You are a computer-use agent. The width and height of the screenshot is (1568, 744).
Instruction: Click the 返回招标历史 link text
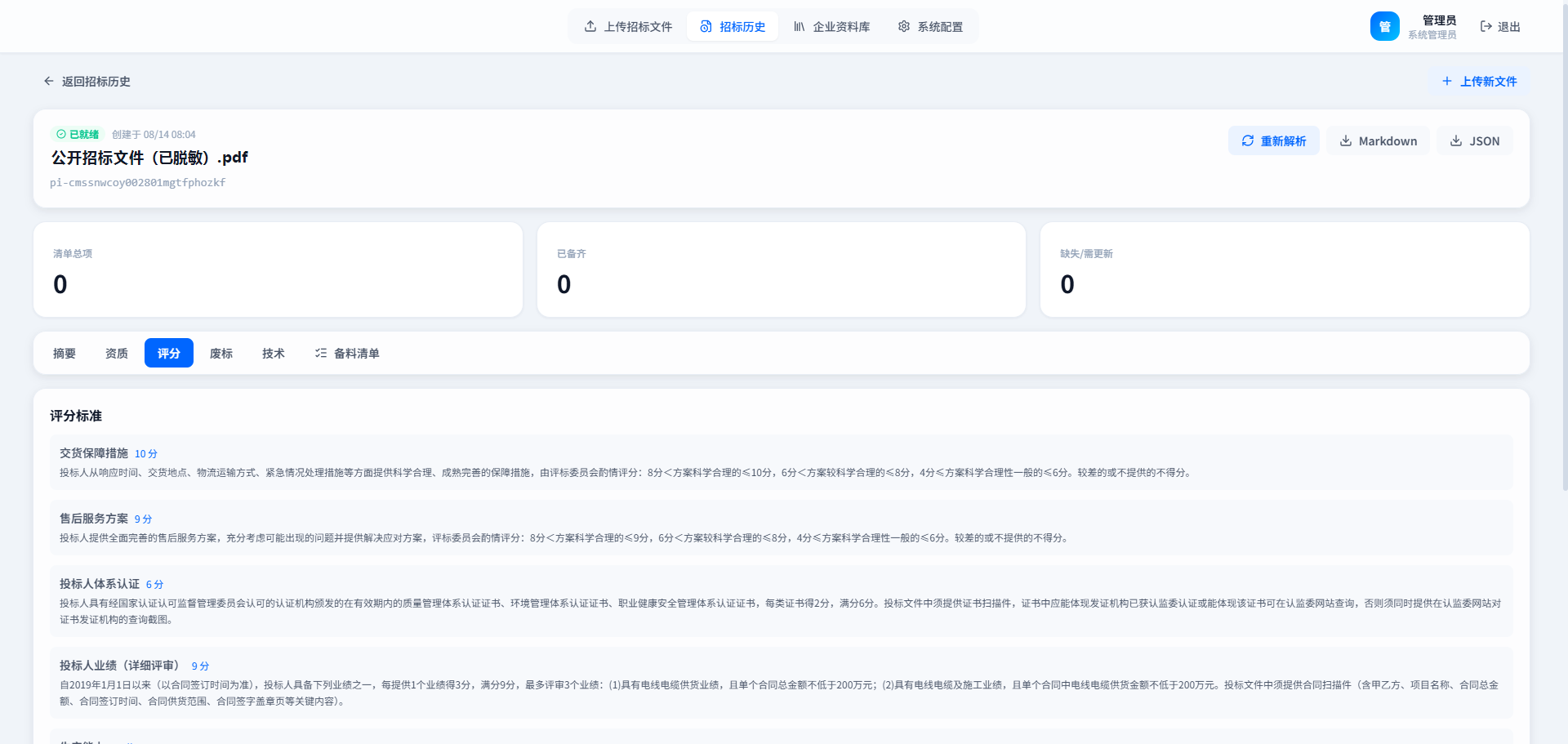click(96, 82)
